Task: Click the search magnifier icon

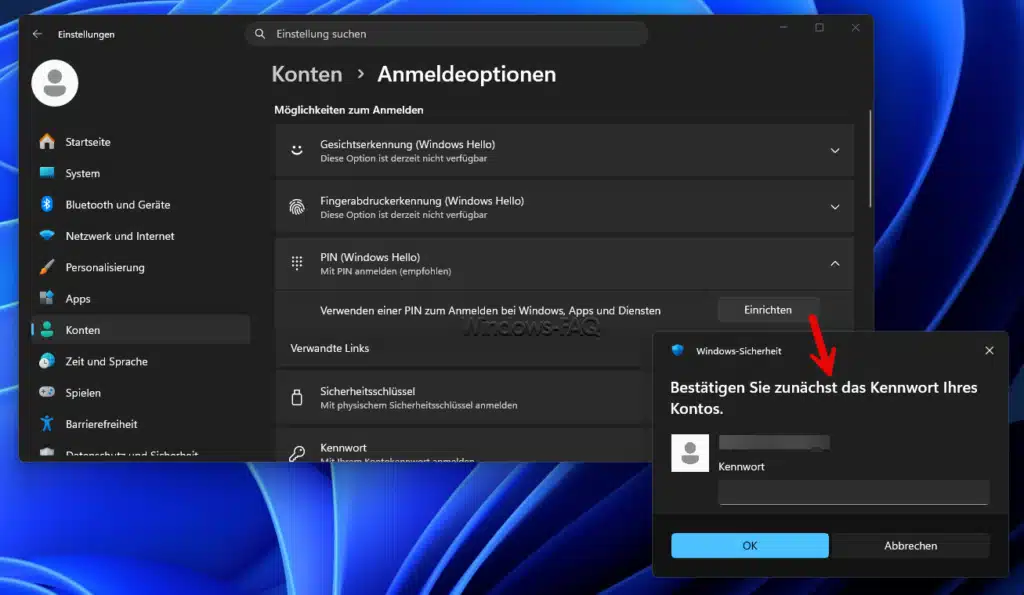Action: coord(260,34)
